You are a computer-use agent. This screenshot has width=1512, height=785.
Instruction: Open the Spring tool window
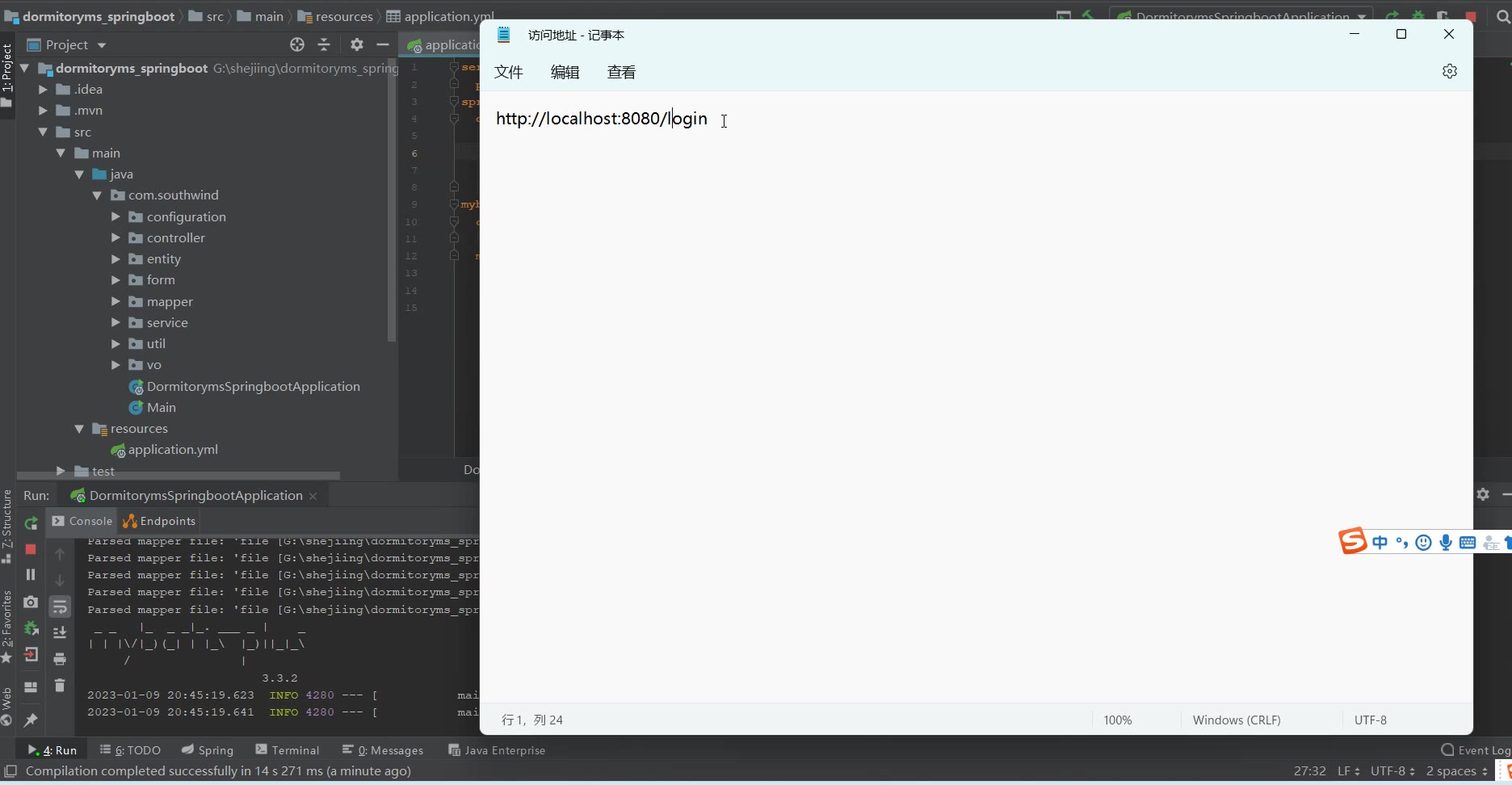click(208, 750)
